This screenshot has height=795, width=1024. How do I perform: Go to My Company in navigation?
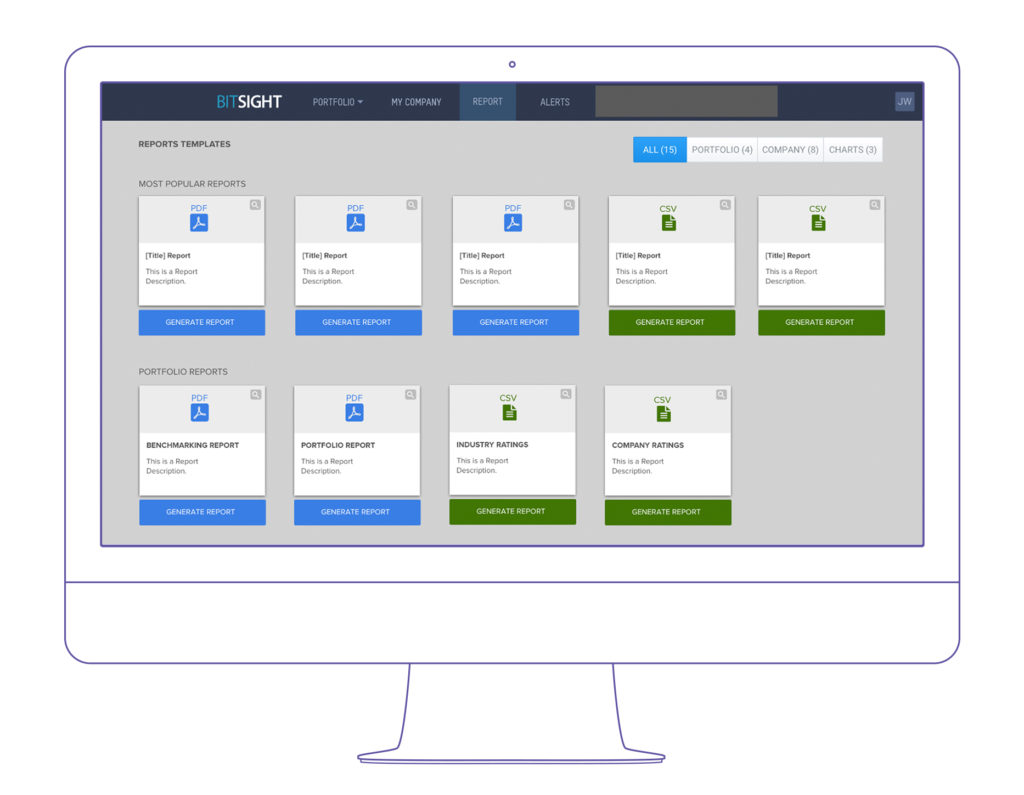pyautogui.click(x=416, y=102)
